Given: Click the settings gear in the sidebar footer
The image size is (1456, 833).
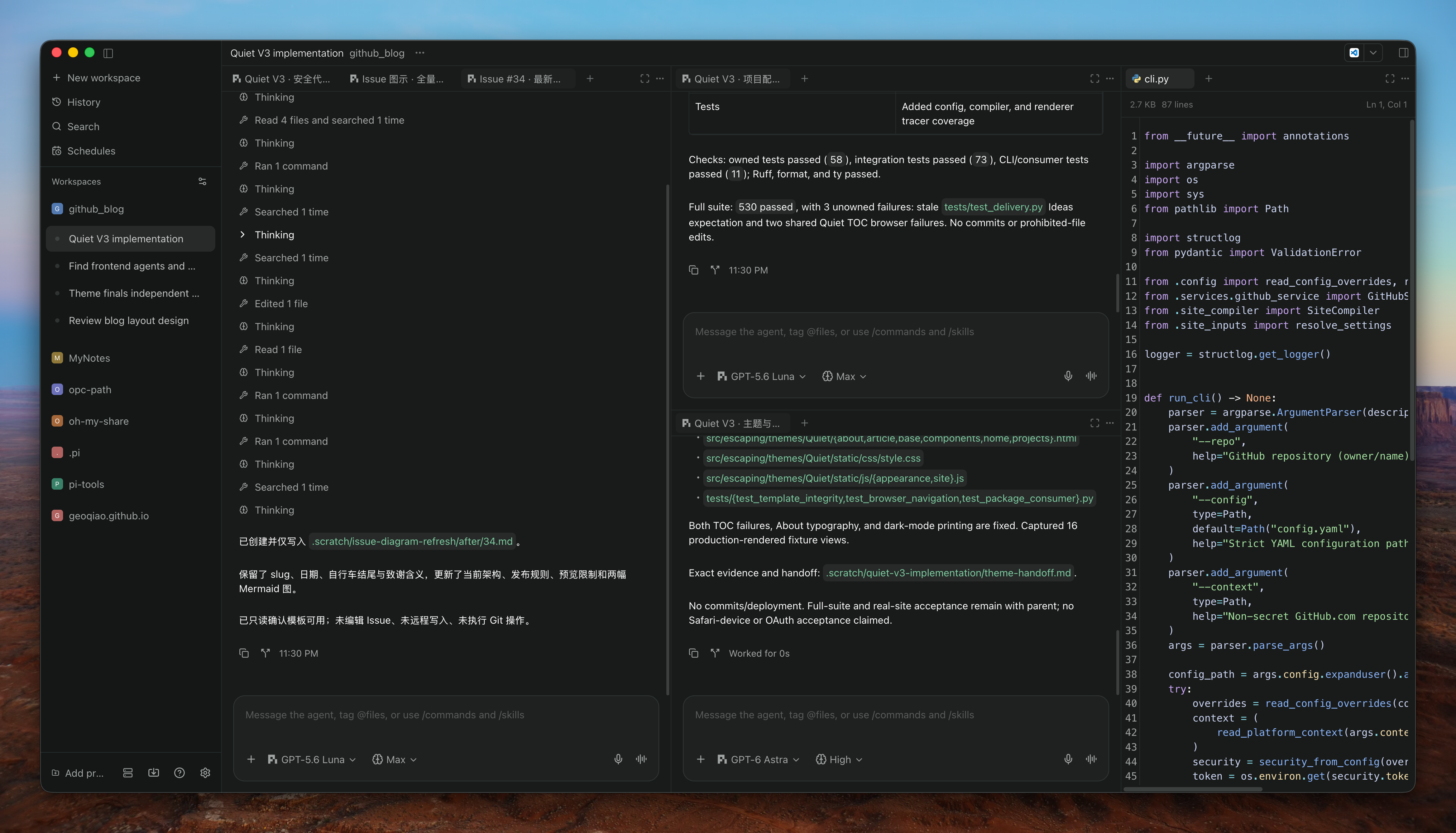Looking at the screenshot, I should [x=205, y=773].
